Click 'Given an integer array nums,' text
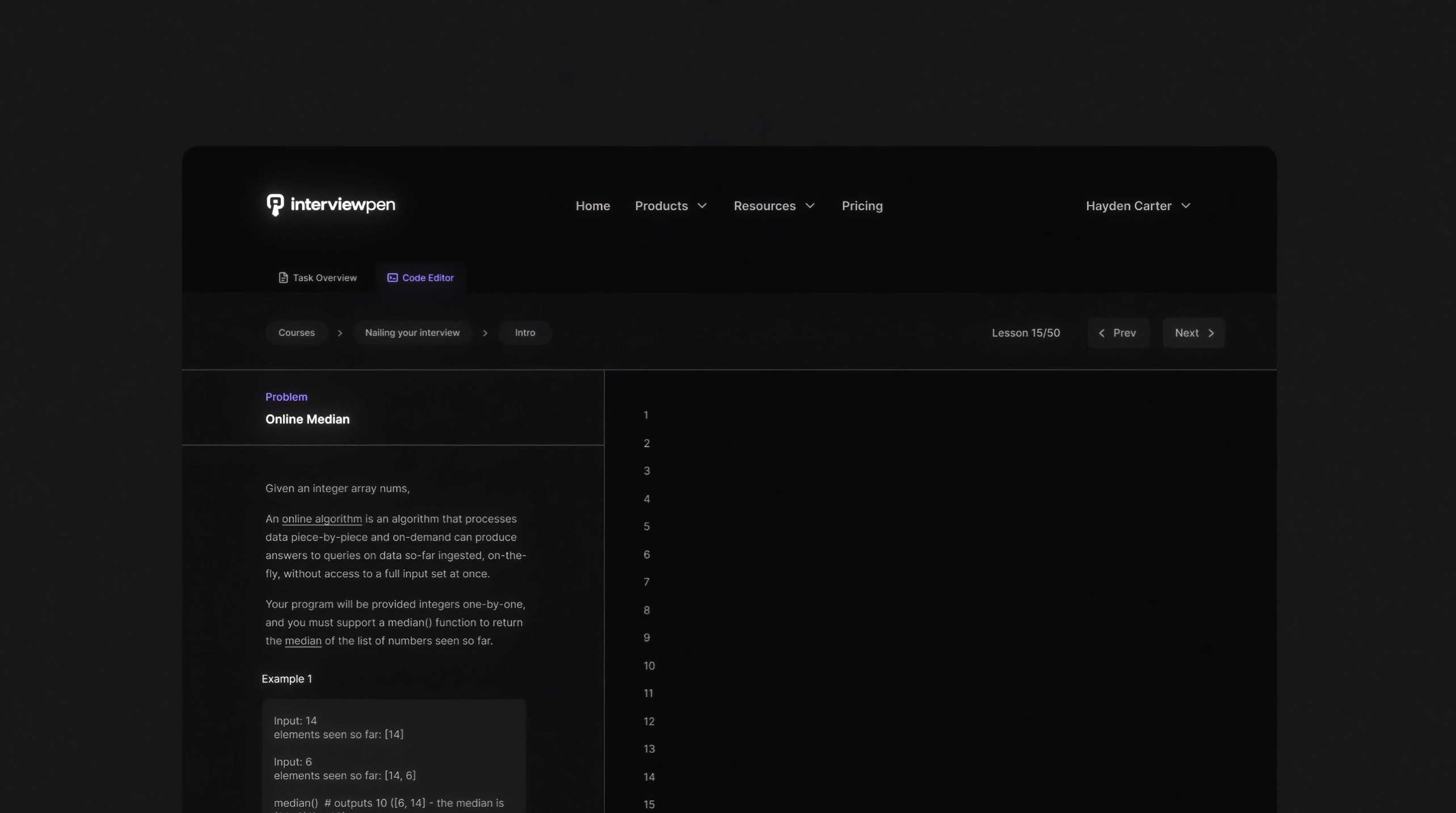1456x813 pixels. [338, 489]
